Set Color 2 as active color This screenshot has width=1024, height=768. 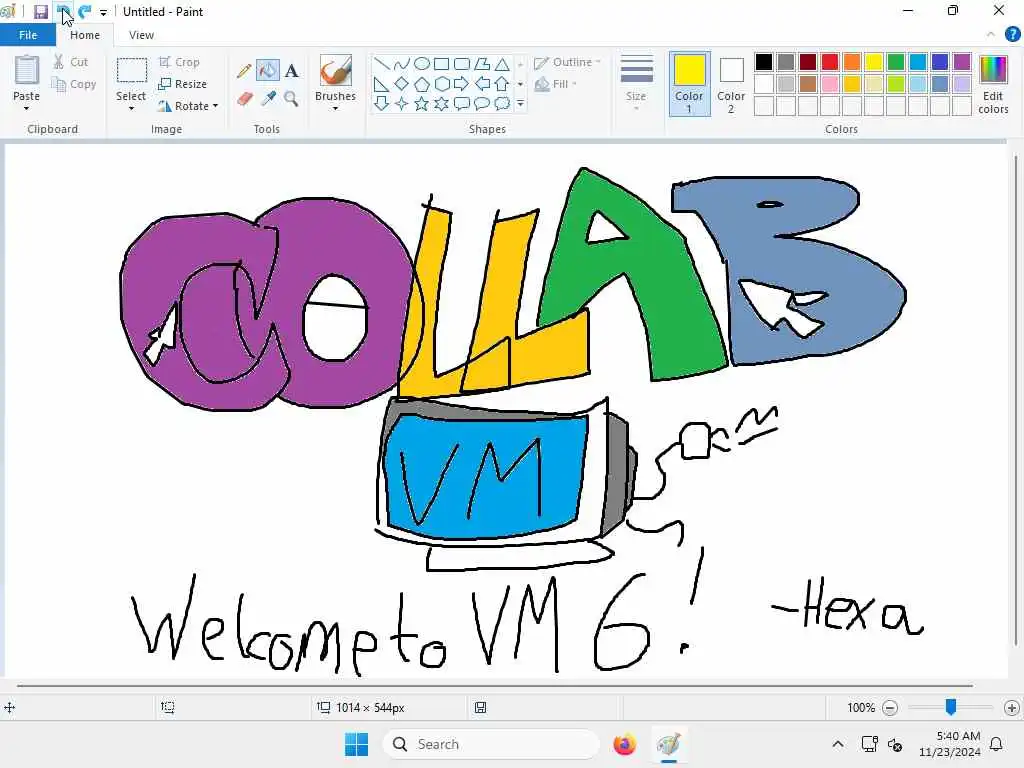(731, 84)
